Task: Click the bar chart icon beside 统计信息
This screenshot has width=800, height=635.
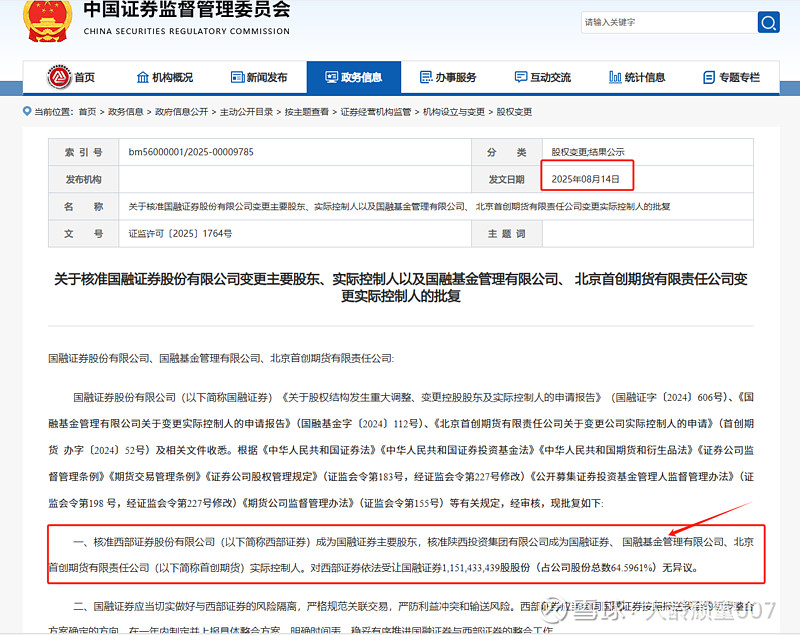Action: tap(615, 78)
